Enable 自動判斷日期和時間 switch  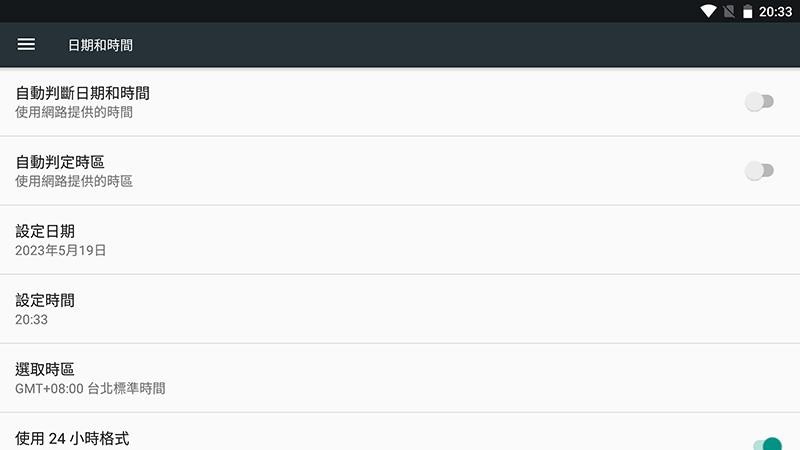click(759, 102)
